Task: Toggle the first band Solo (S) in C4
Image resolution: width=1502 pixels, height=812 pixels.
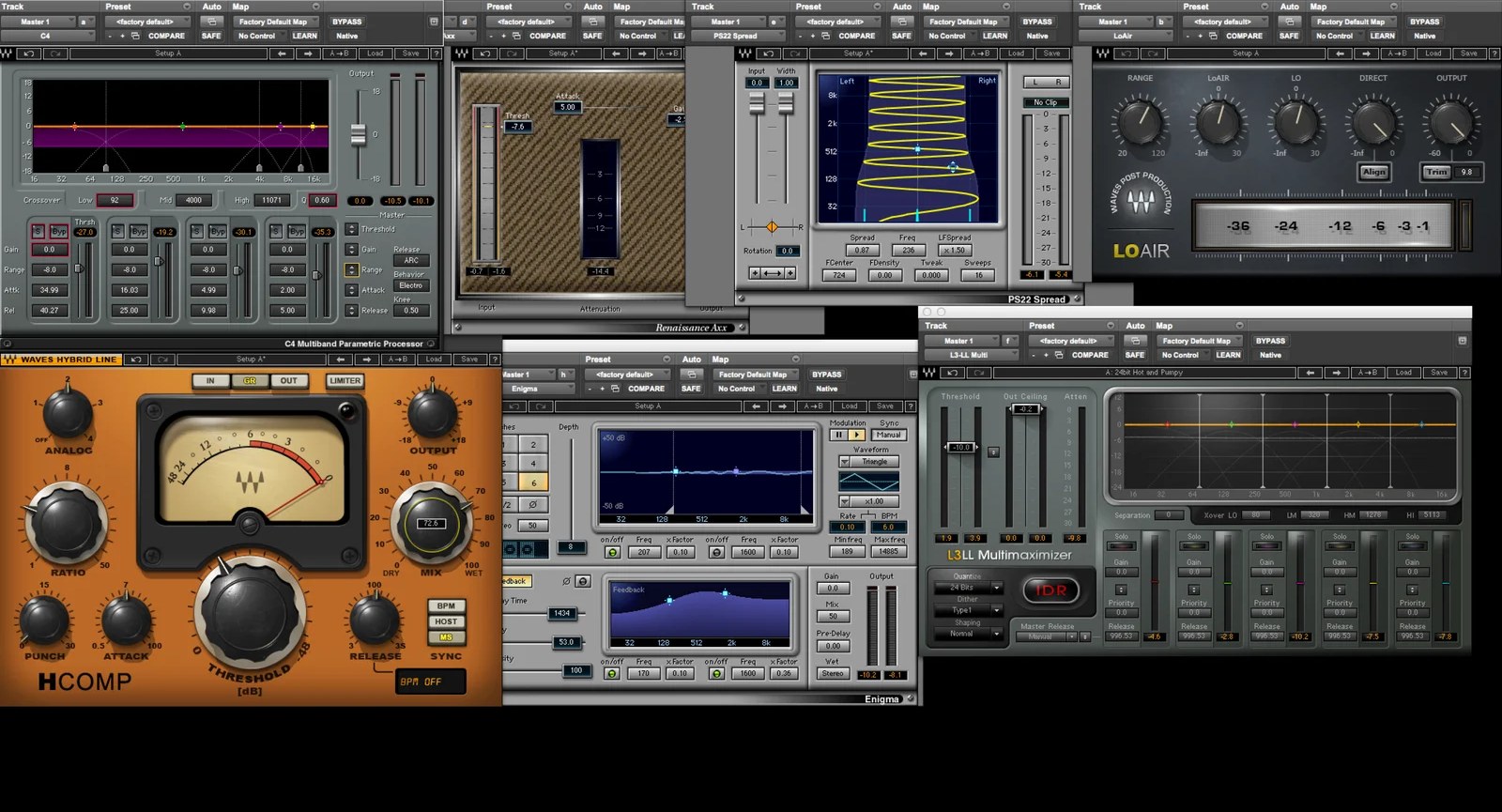Action: click(x=38, y=231)
